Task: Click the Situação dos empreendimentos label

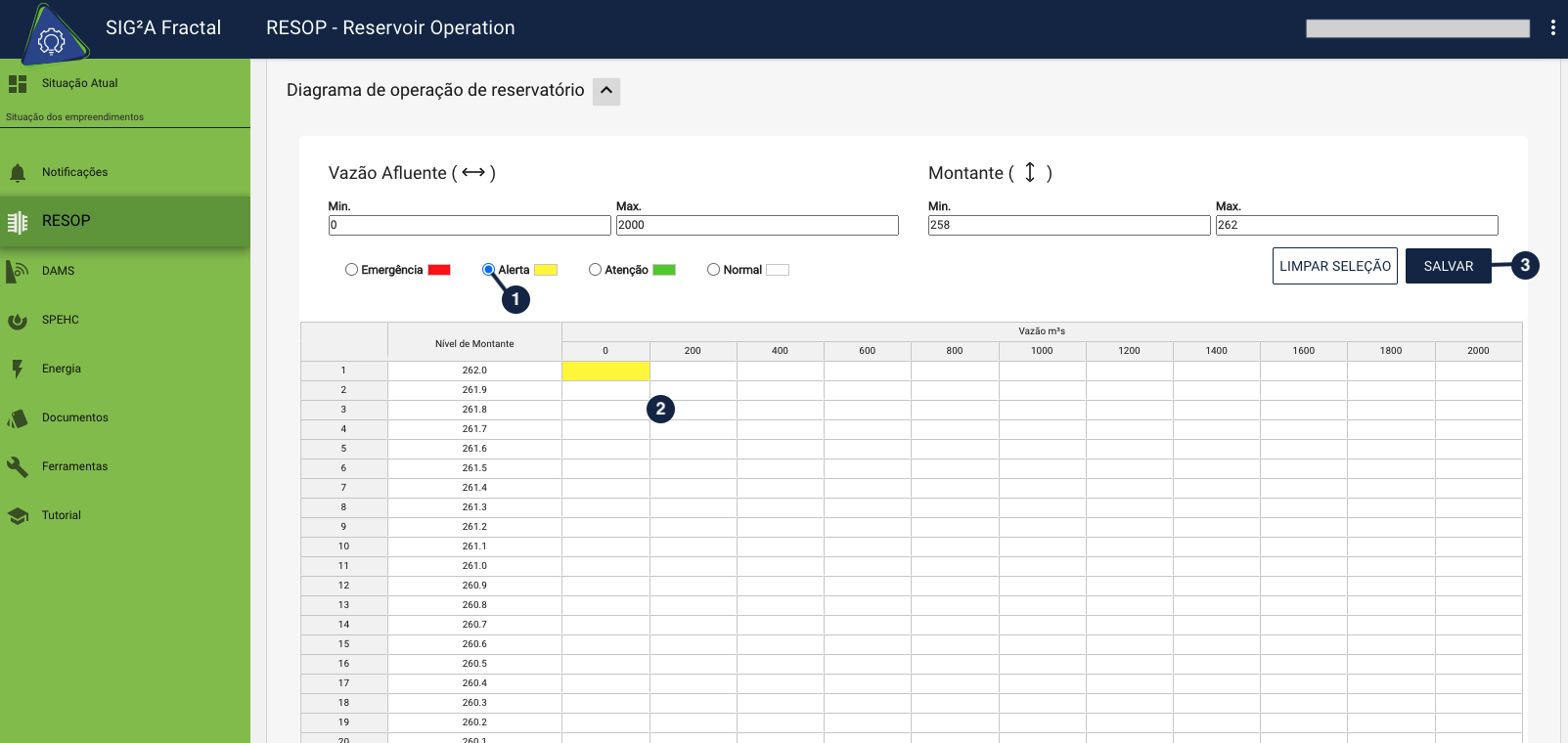Action: (x=74, y=116)
